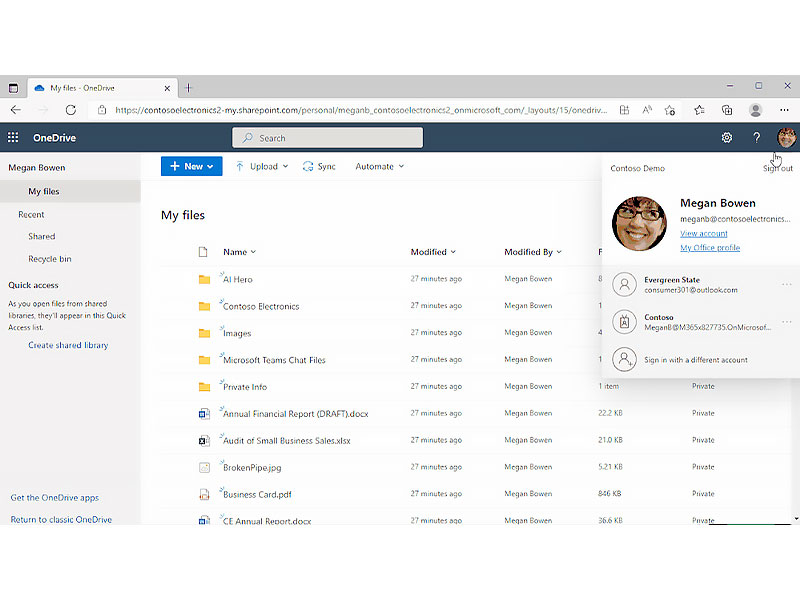Click the account profile picture in header
The image size is (800, 600).
click(x=786, y=137)
